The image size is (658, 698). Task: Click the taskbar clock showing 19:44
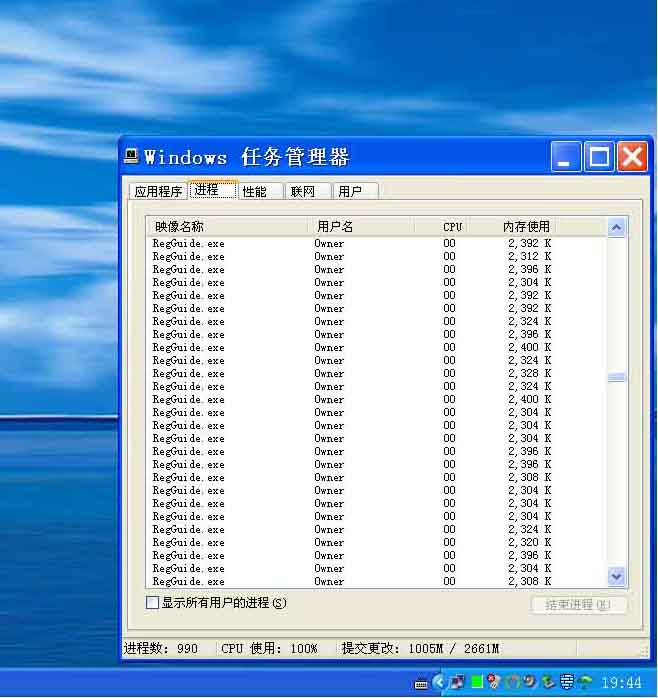621,682
